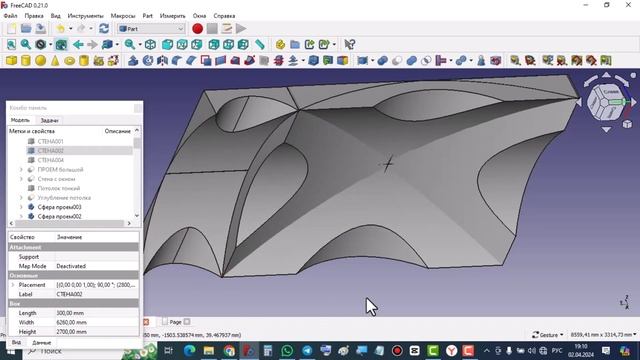Create a cylinder primitive
Image resolution: width=640 pixels, height=360 pixels.
(x=26, y=61)
